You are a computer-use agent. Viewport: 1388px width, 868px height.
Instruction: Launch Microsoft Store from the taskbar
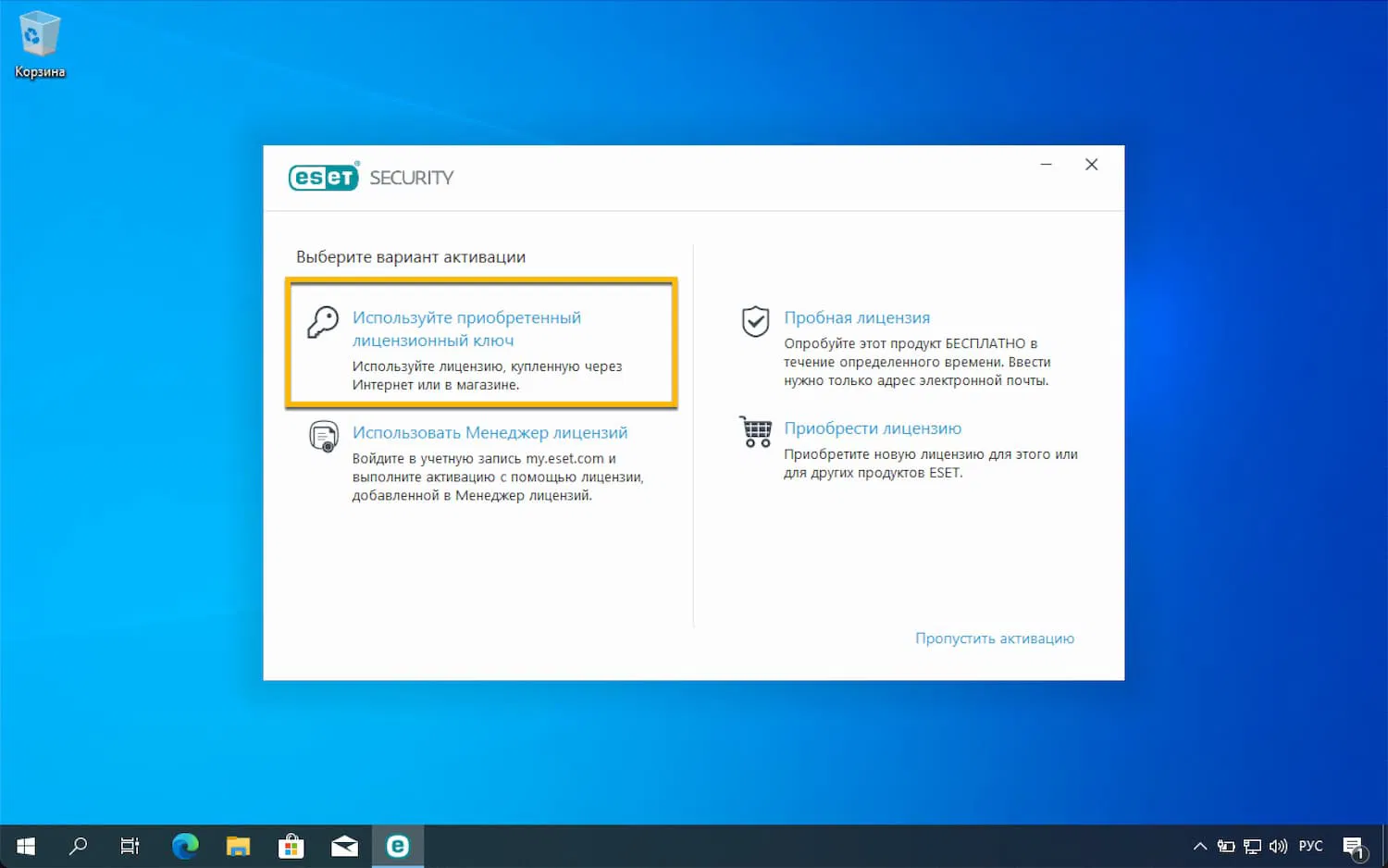coord(291,846)
